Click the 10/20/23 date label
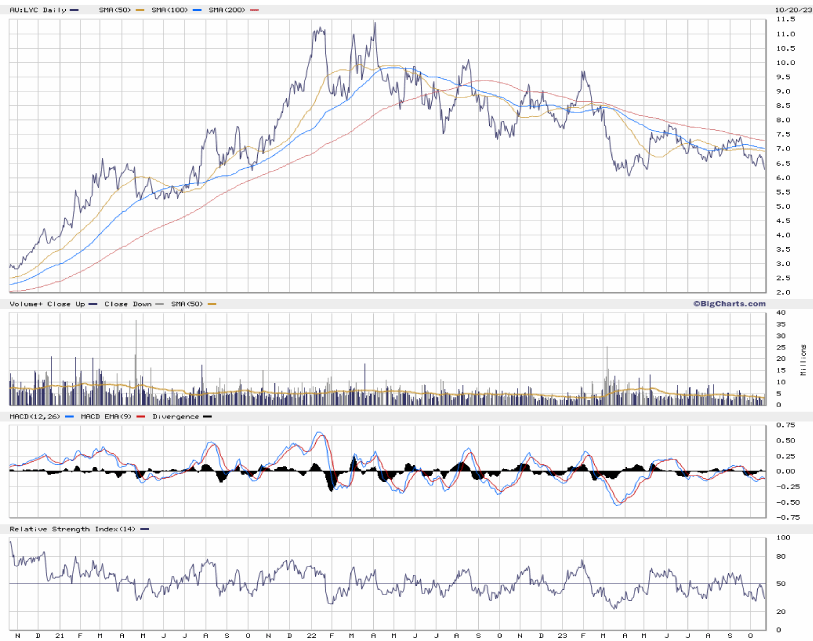This screenshot has width=813, height=641. pyautogui.click(x=790, y=9)
